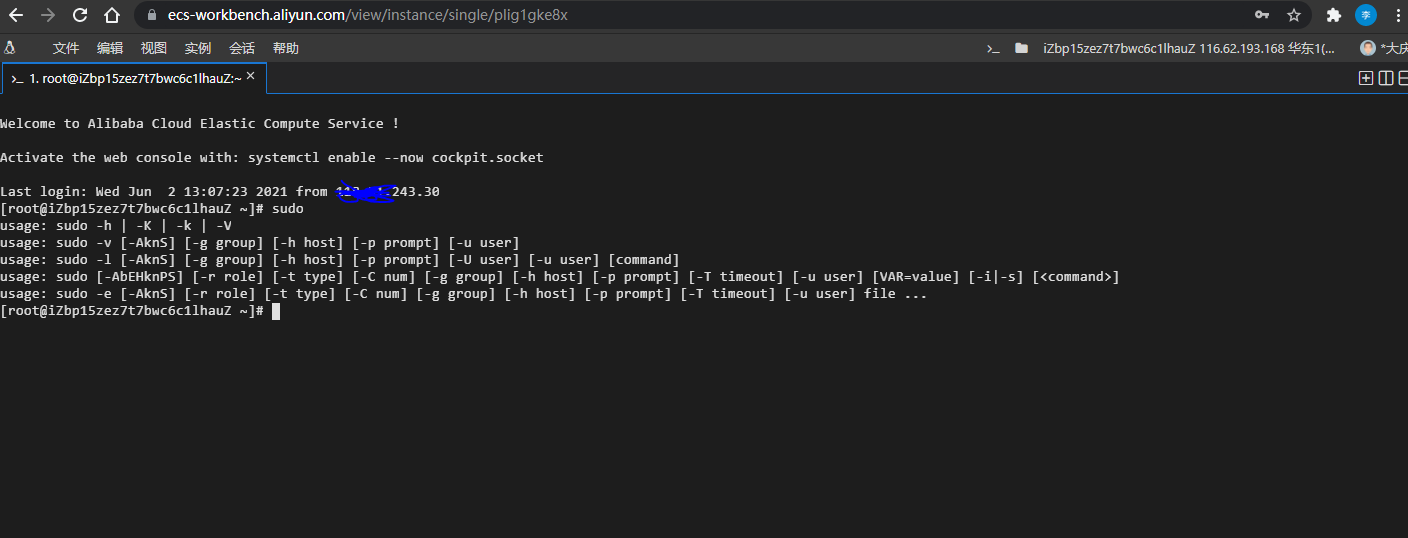Close the root terminal session tab
1408x538 pixels.
coord(251,76)
